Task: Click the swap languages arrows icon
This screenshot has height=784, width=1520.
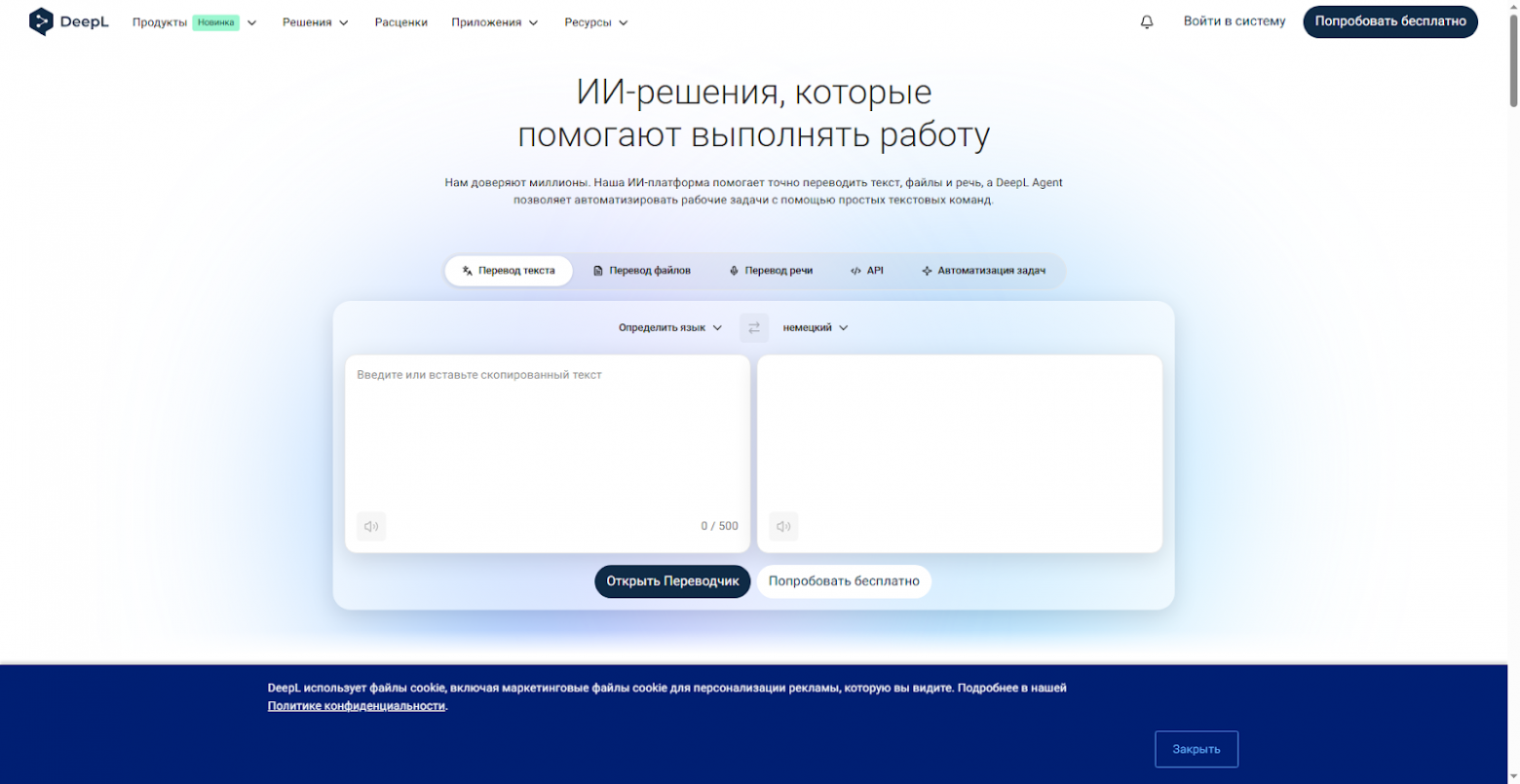Action: click(755, 328)
